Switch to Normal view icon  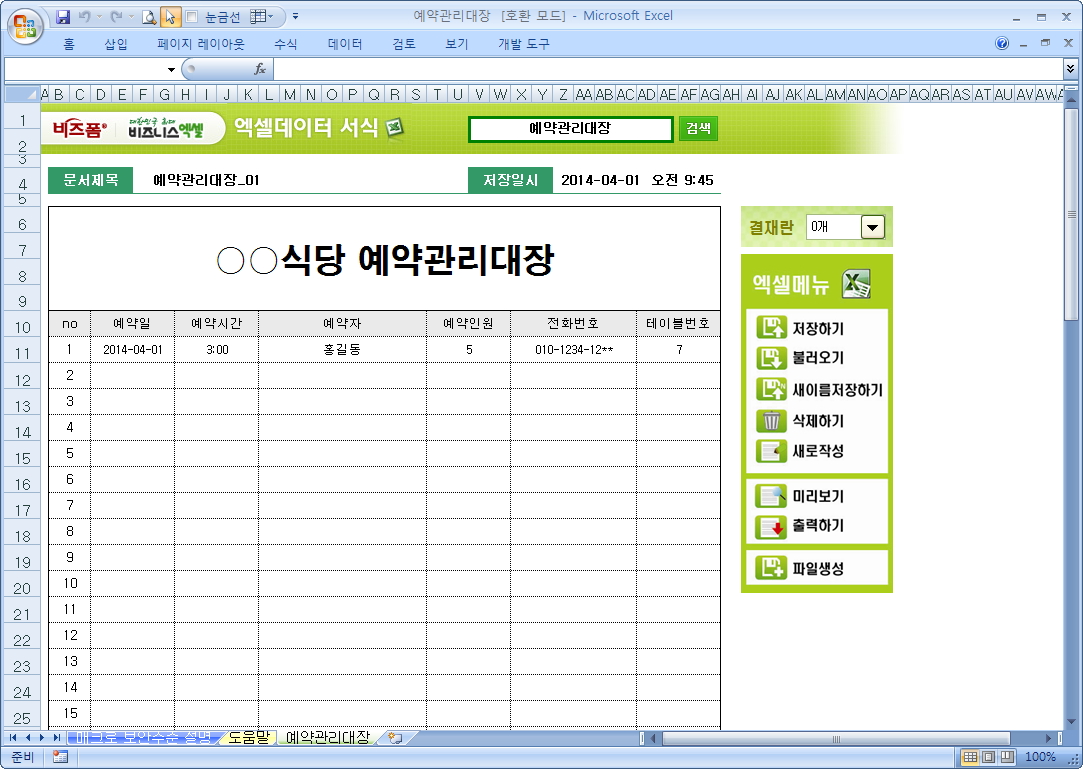click(x=970, y=757)
